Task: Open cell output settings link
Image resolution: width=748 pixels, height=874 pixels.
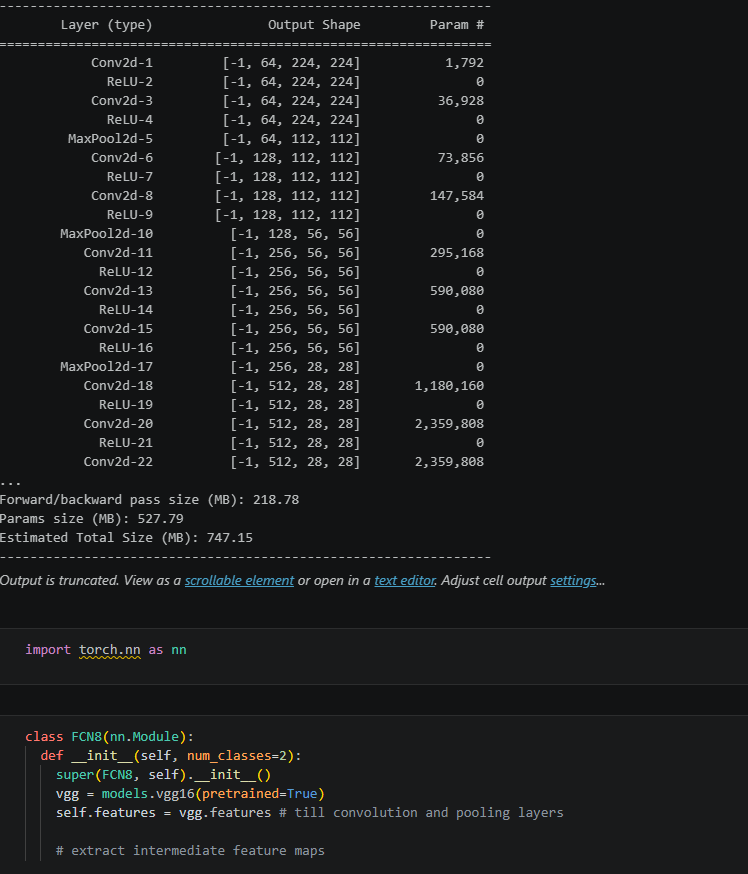Action: (573, 580)
